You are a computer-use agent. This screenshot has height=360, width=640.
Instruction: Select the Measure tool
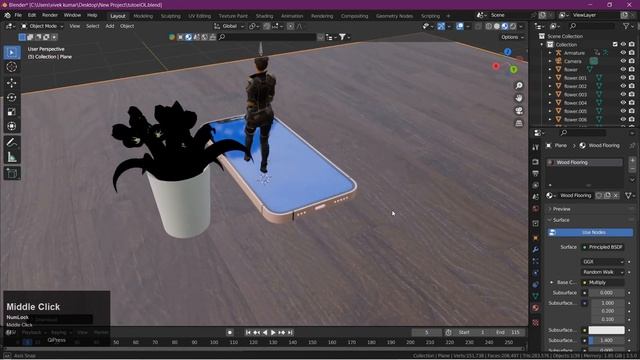(x=11, y=157)
